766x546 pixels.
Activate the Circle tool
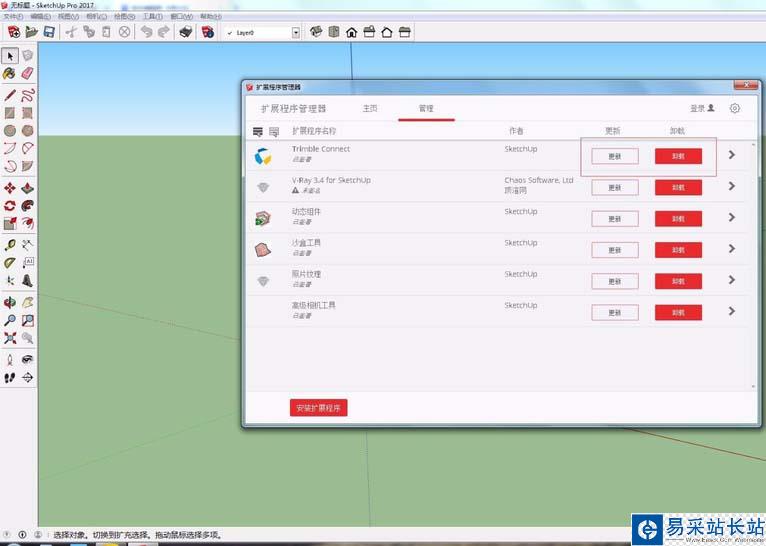pyautogui.click(x=10, y=130)
